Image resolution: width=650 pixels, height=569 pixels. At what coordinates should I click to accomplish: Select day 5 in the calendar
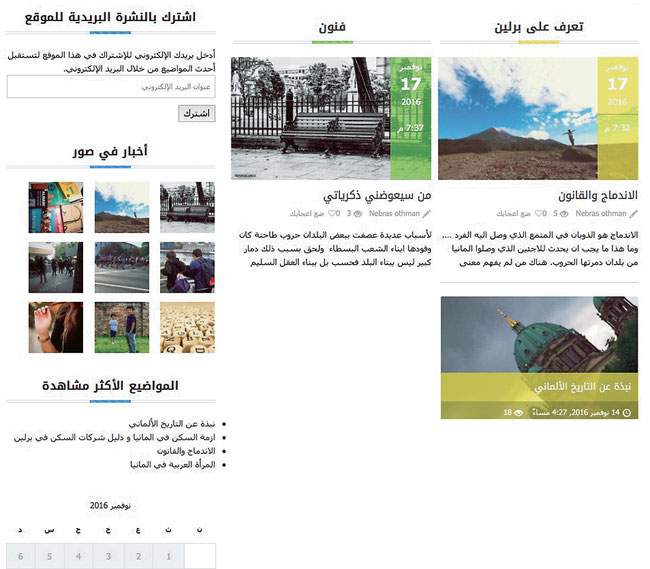(50, 556)
